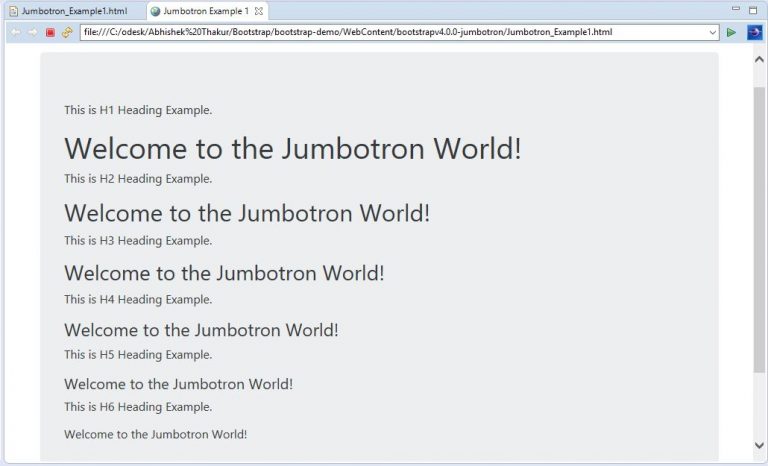Click the H3 'Welcome to the Jumbotron World!' heading

pyautogui.click(x=224, y=273)
